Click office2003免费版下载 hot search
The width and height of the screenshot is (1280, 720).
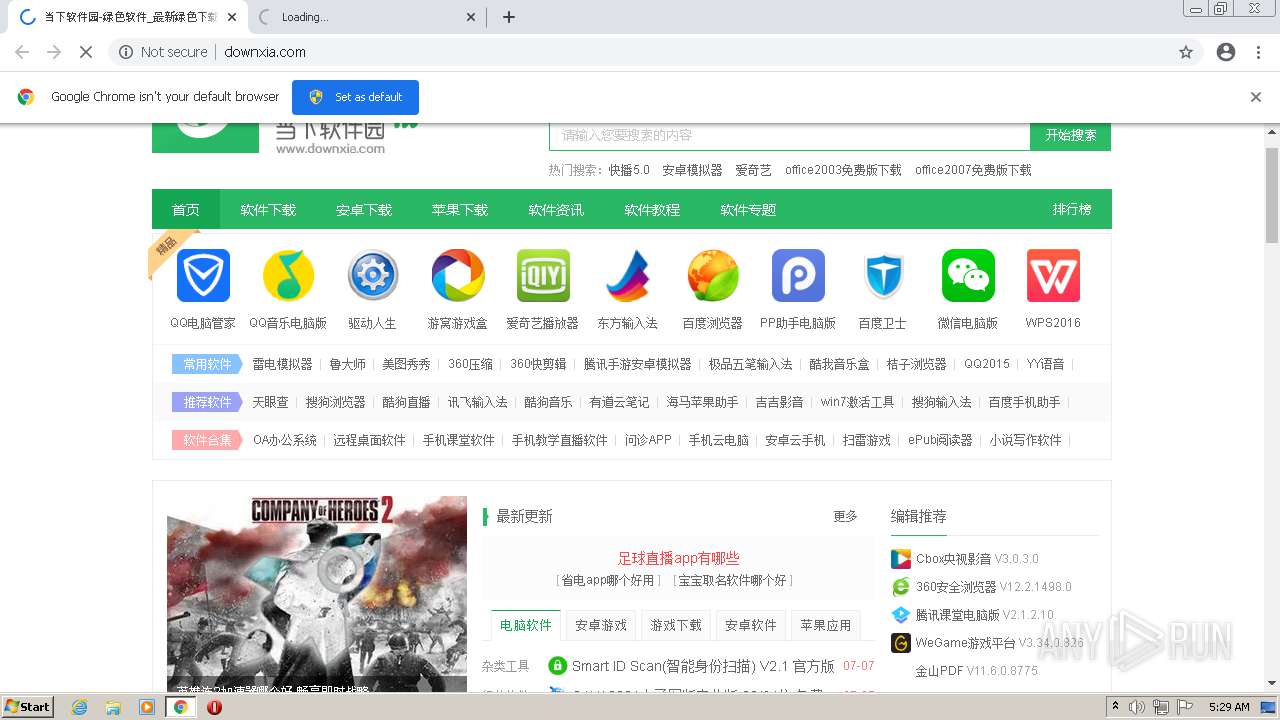tap(843, 170)
